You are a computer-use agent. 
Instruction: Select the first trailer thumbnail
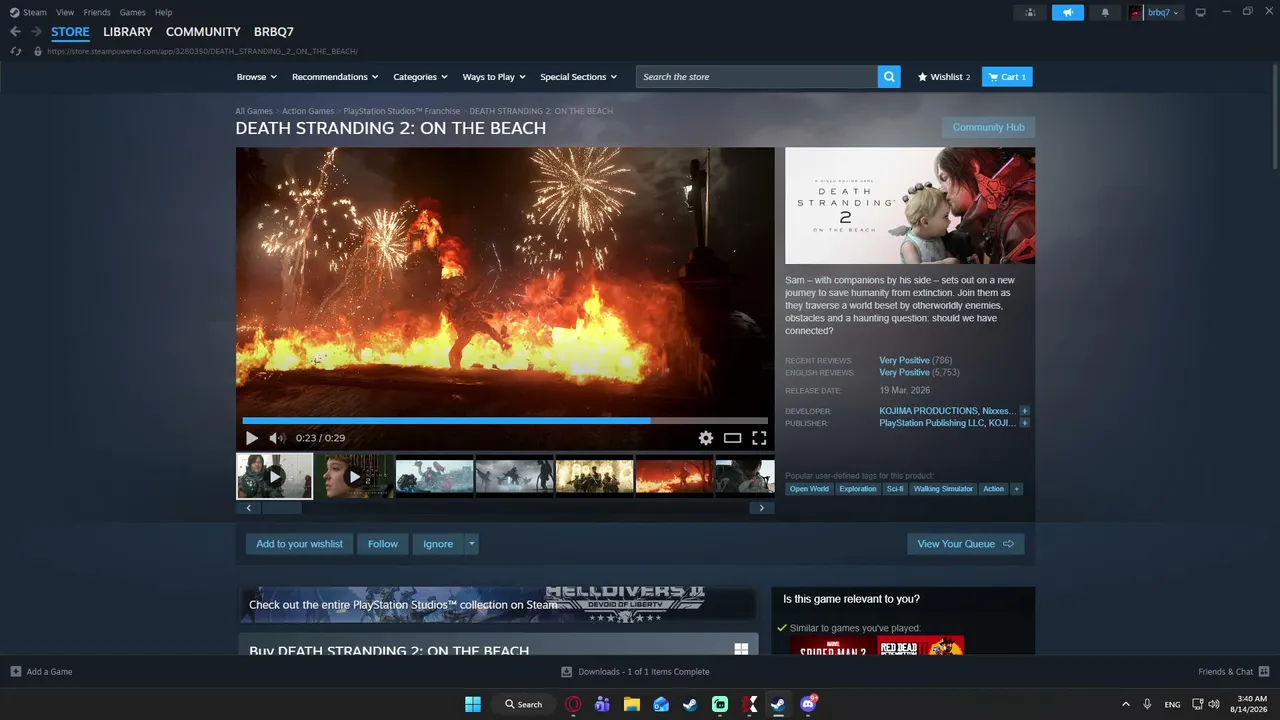pos(275,476)
